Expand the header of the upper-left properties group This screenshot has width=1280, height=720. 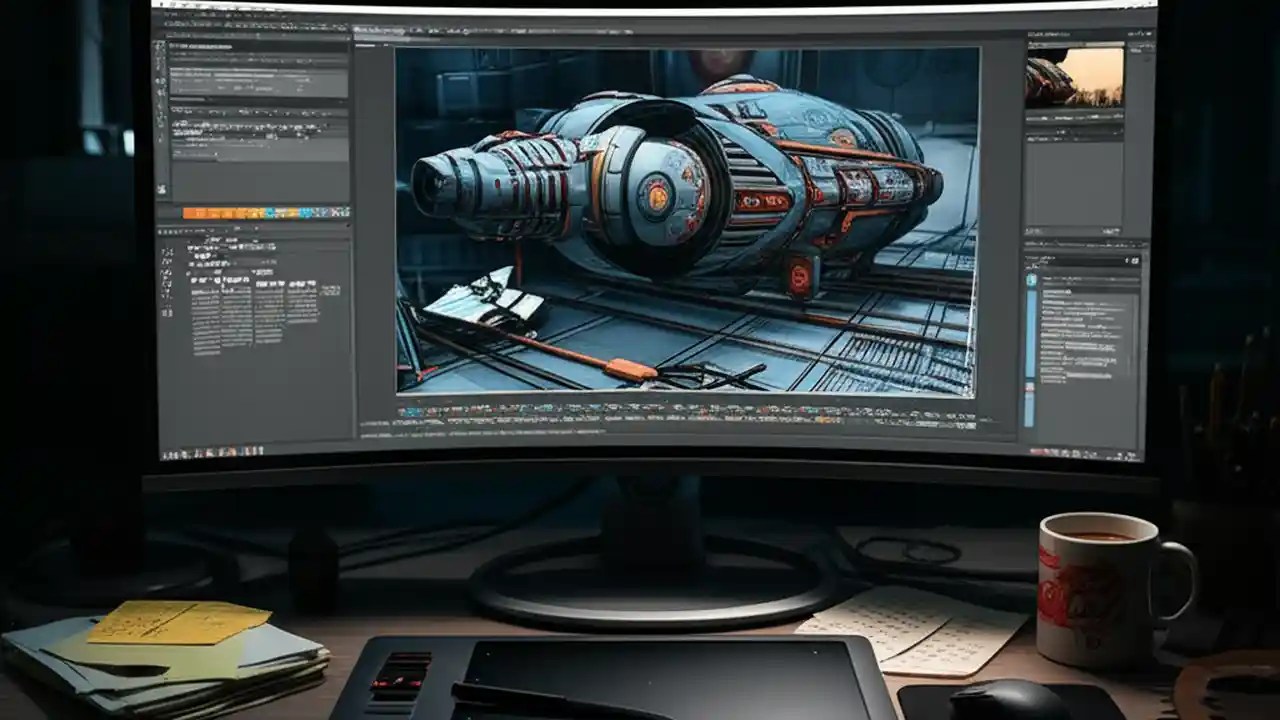(x=200, y=44)
